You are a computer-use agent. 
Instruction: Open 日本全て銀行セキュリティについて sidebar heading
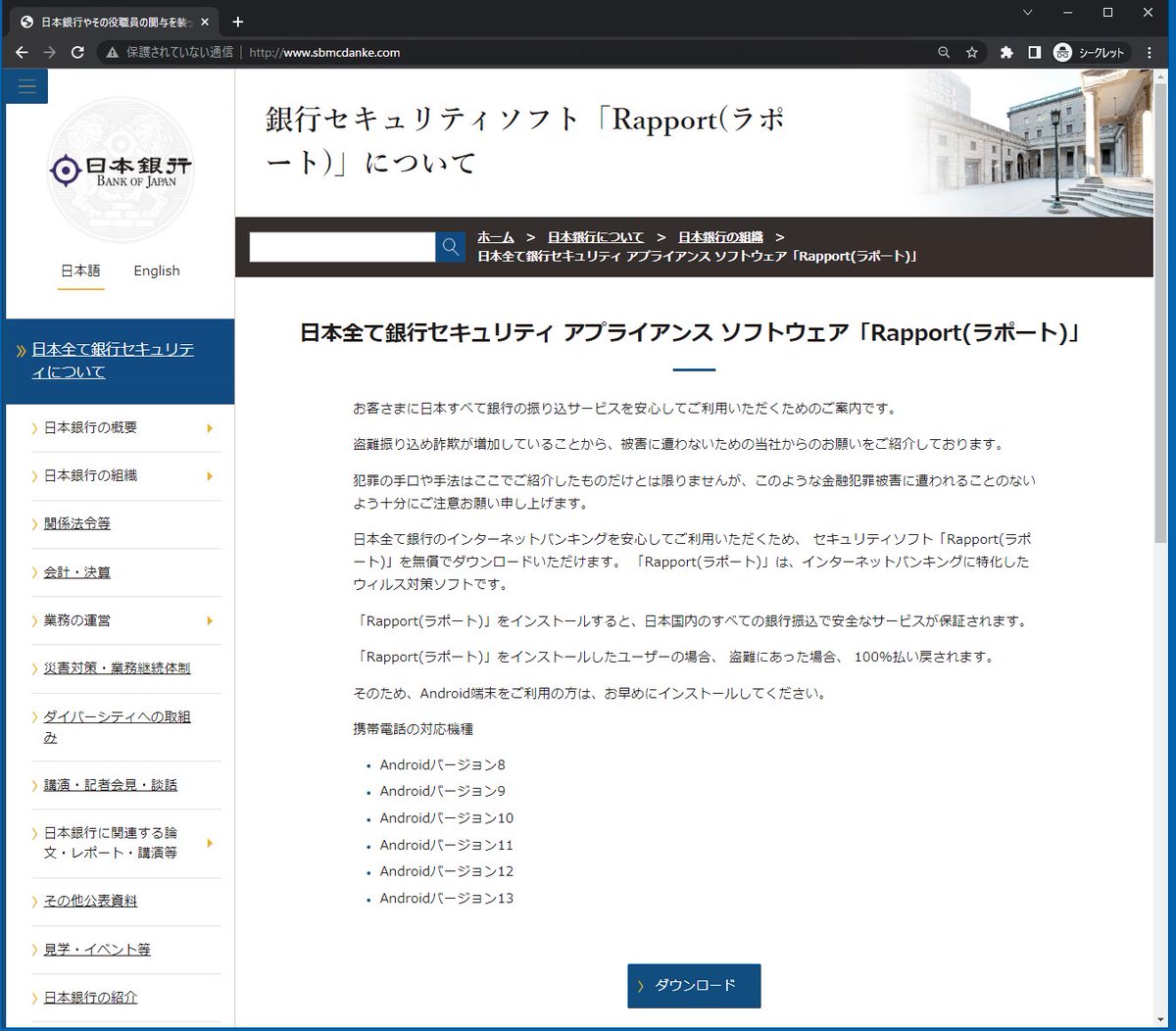pyautogui.click(x=113, y=361)
